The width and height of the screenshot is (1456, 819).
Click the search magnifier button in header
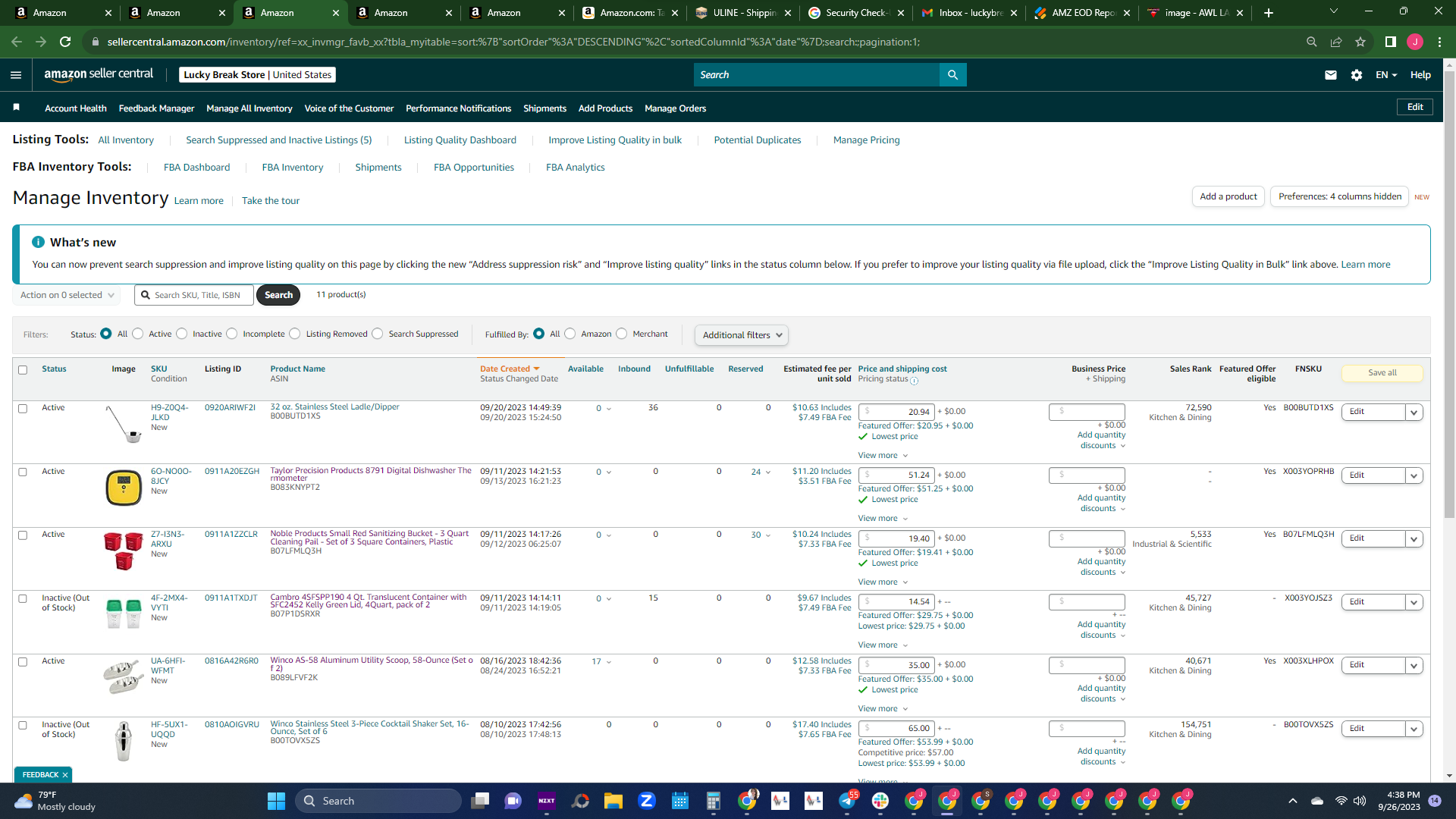[953, 75]
